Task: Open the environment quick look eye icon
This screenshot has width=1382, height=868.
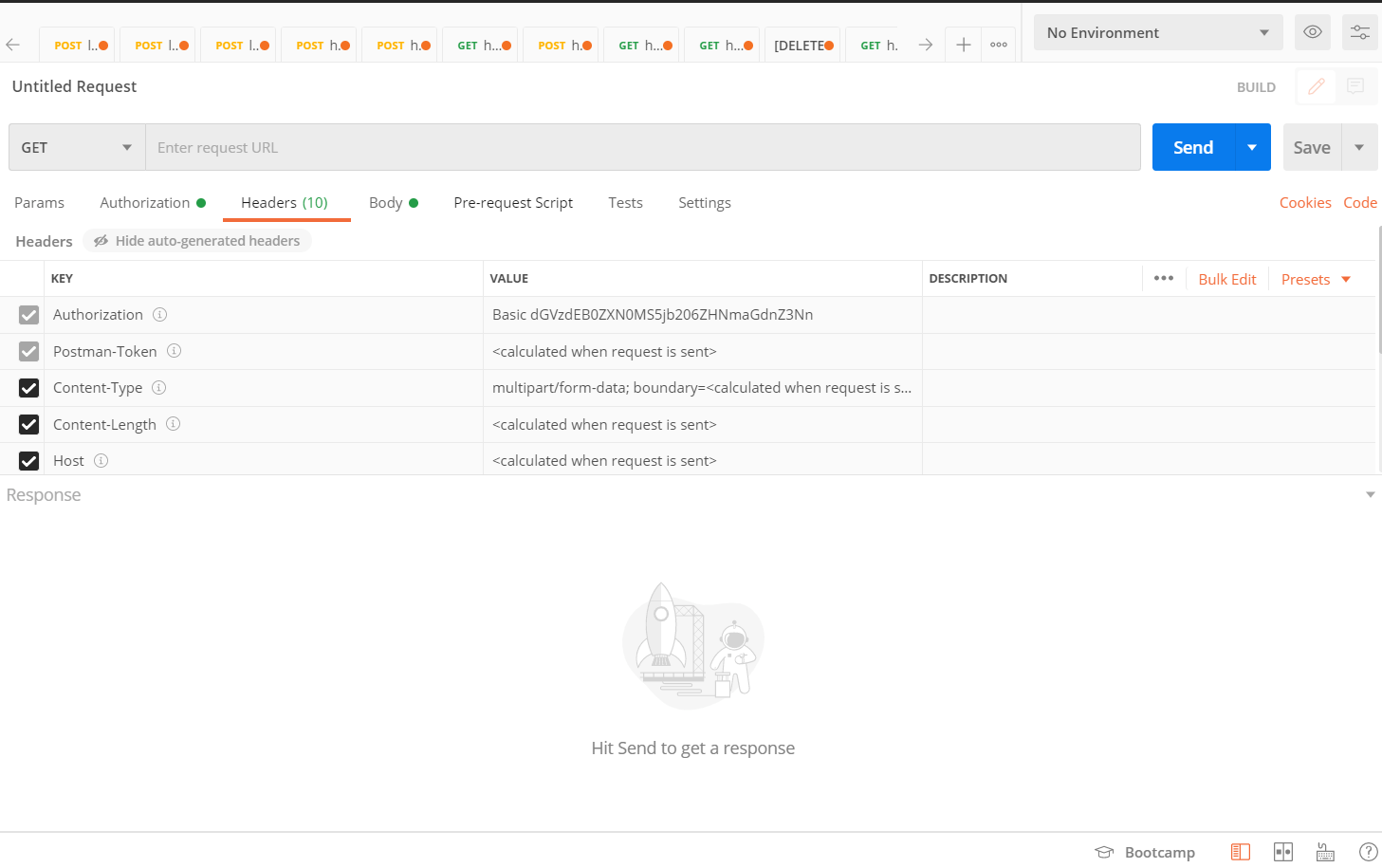Action: coord(1312,31)
